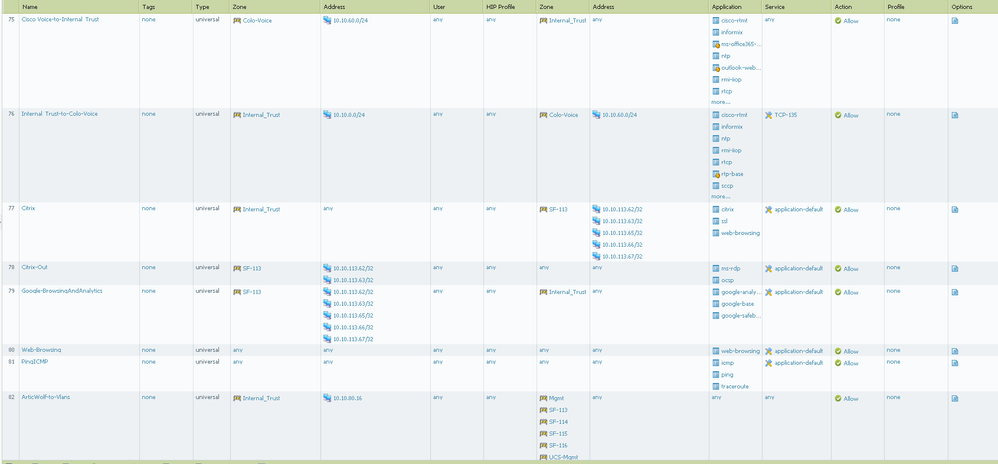This screenshot has width=998, height=464.
Task: Open the Citrix-Out rule name
Action: [34, 267]
